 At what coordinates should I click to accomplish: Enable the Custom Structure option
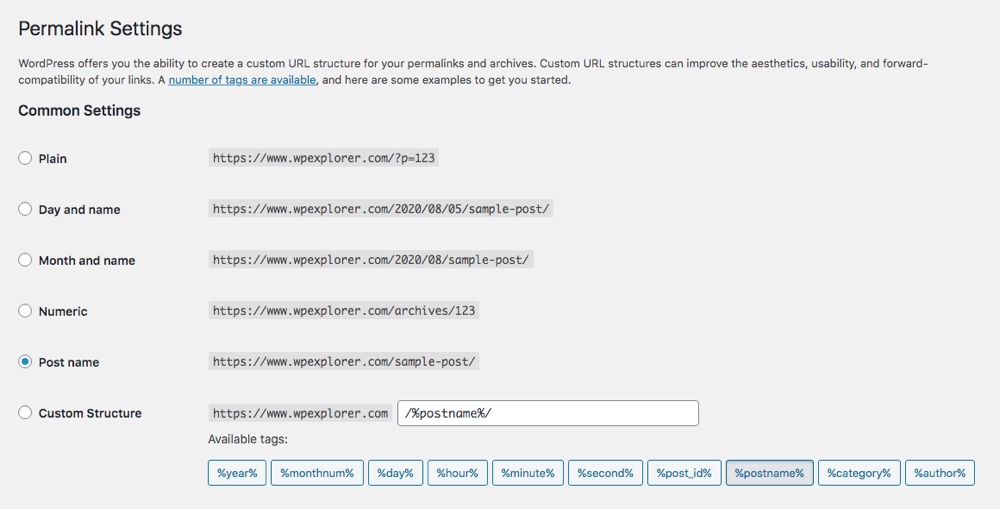[26, 413]
